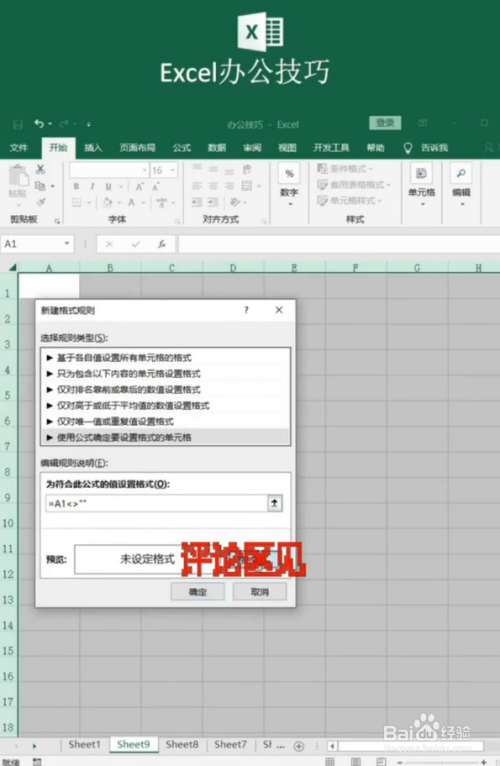Toggle Underline formatting
This screenshot has height=766, width=500.
point(109,187)
